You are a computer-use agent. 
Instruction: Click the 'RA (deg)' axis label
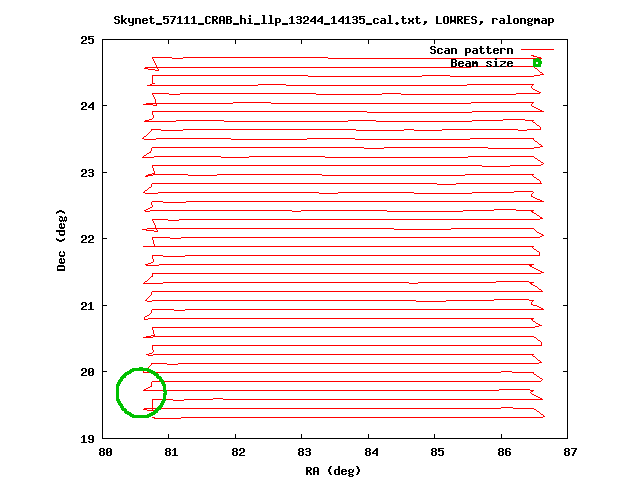click(333, 471)
